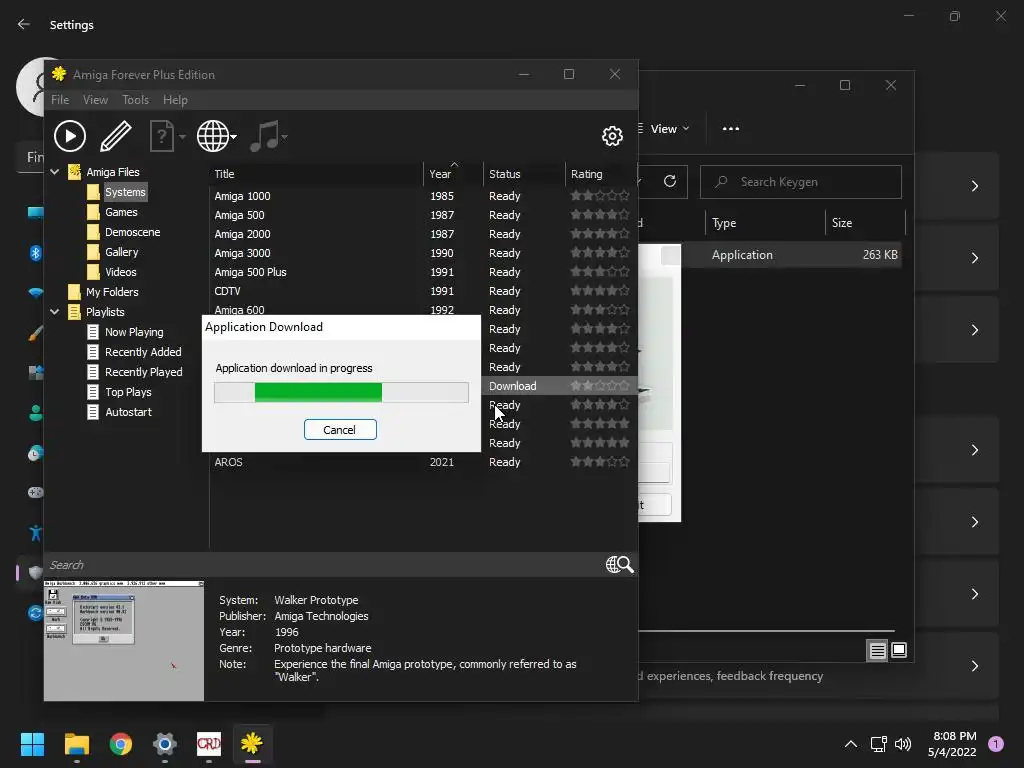
Task: Select the Amiga 3000 row
Action: point(423,253)
